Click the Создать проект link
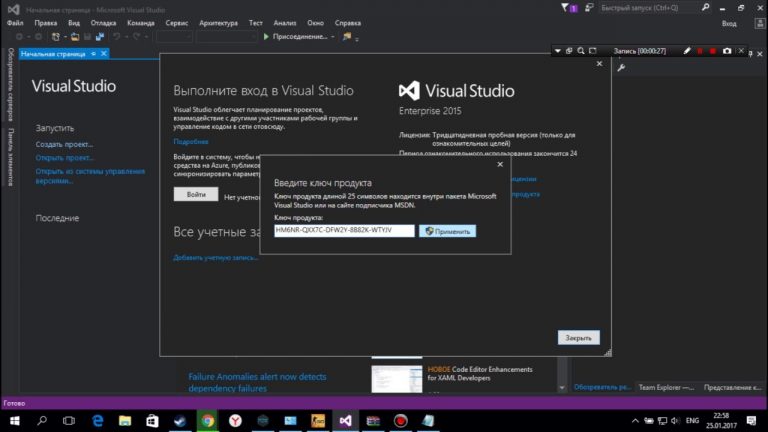 (64, 144)
